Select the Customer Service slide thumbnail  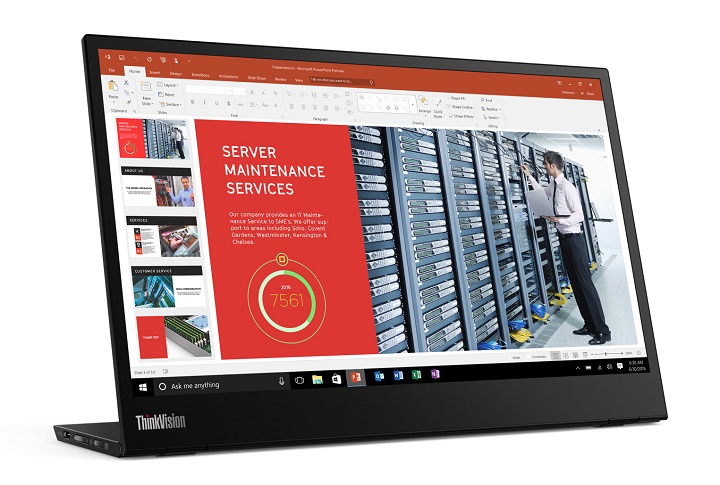169,287
